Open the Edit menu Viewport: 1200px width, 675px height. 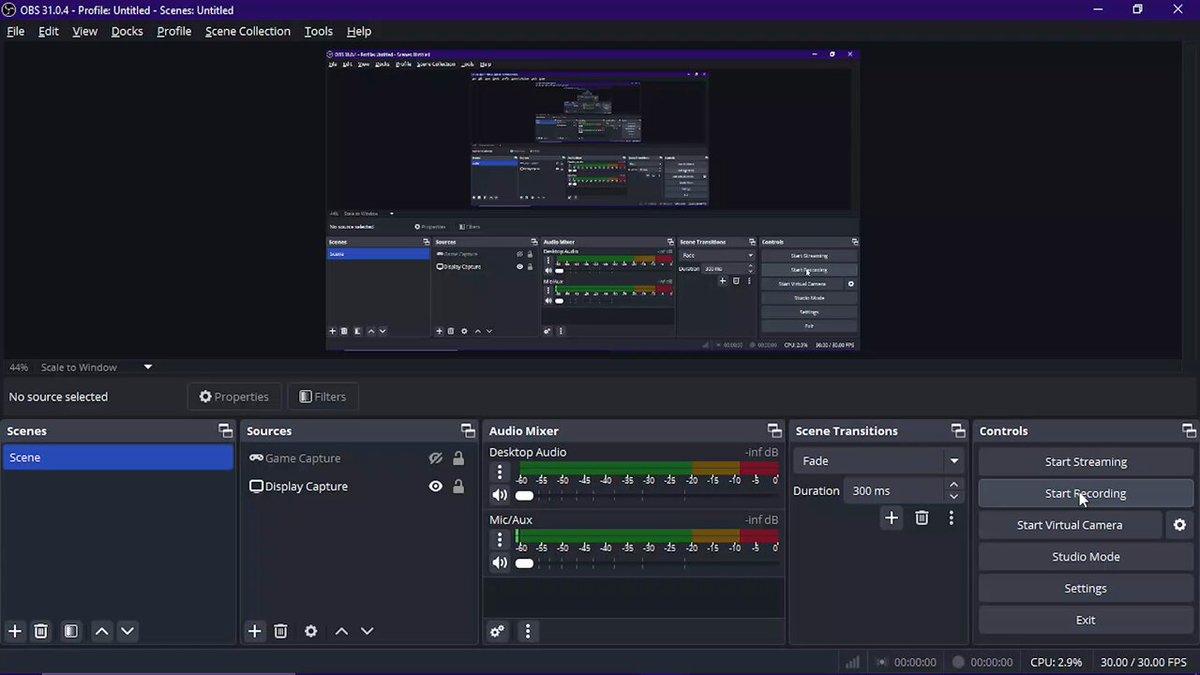pos(48,31)
